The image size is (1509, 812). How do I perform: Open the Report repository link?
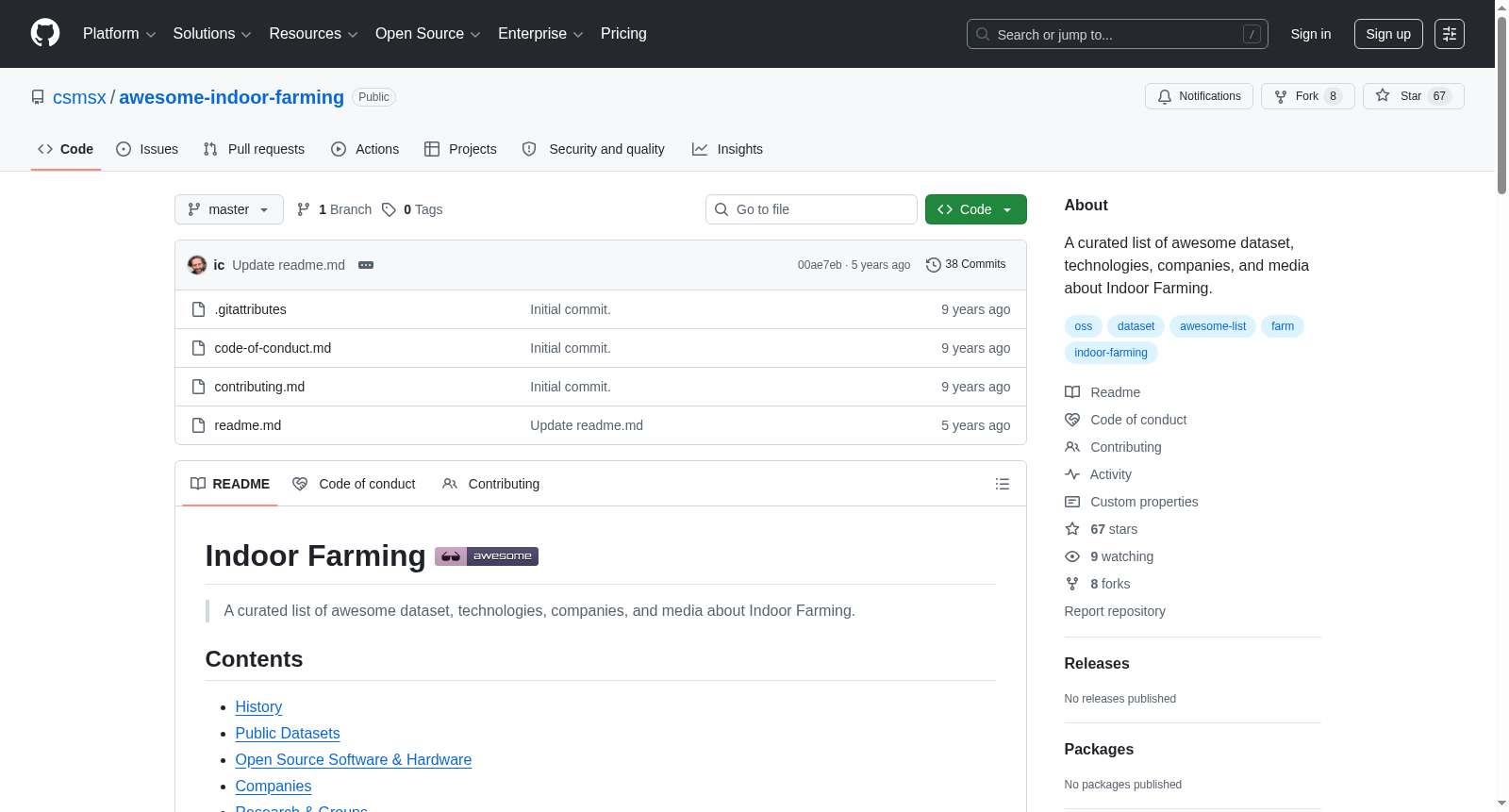tap(1115, 611)
